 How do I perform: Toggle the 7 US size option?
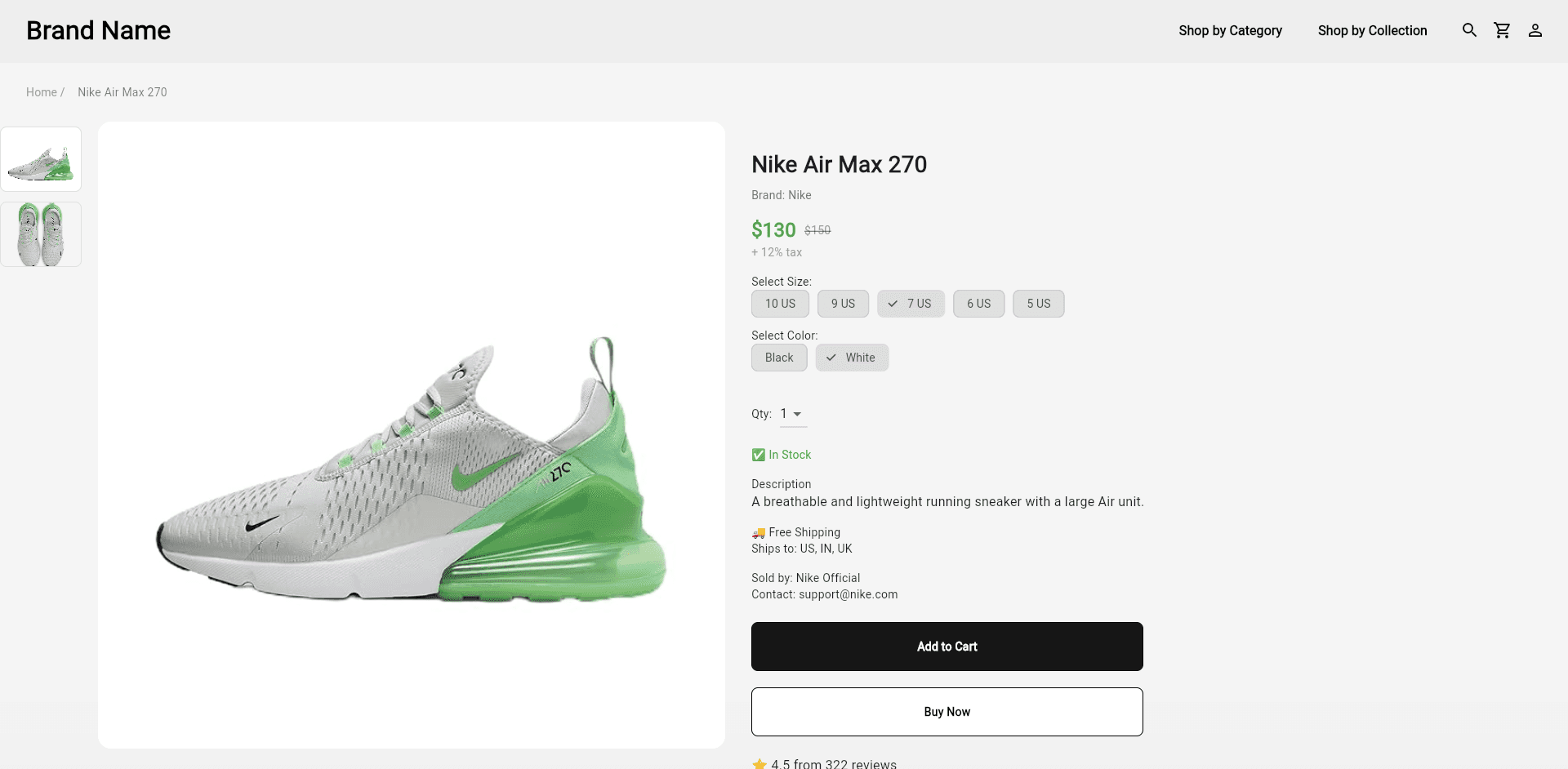(x=911, y=304)
